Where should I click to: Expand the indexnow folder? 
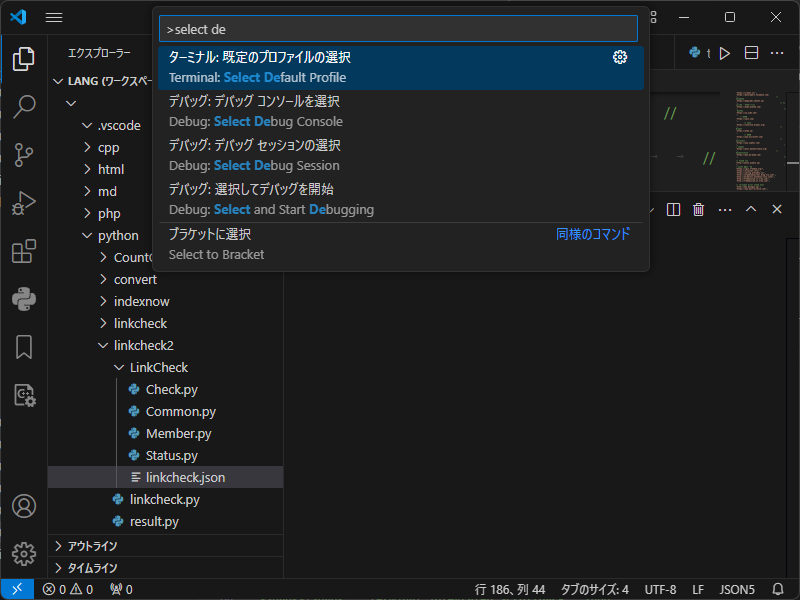(103, 302)
